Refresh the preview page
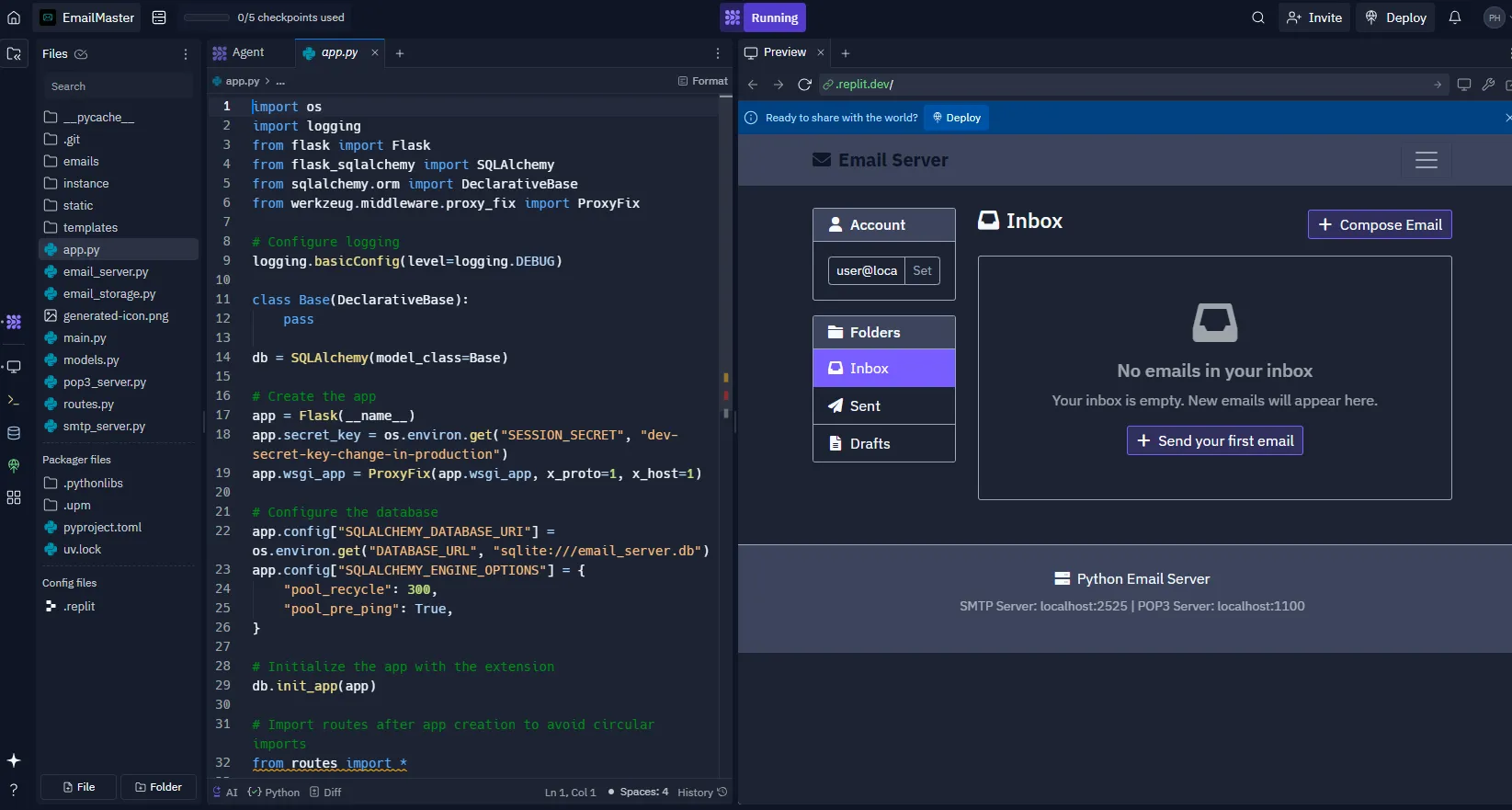This screenshot has height=810, width=1512. click(804, 85)
